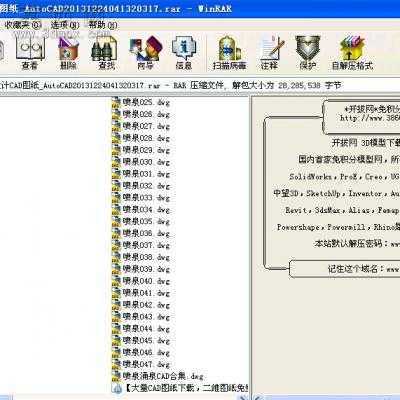Click the Revit, 3dsMax, Alias comment line
Screen dimensions: 400x400
tap(342, 210)
